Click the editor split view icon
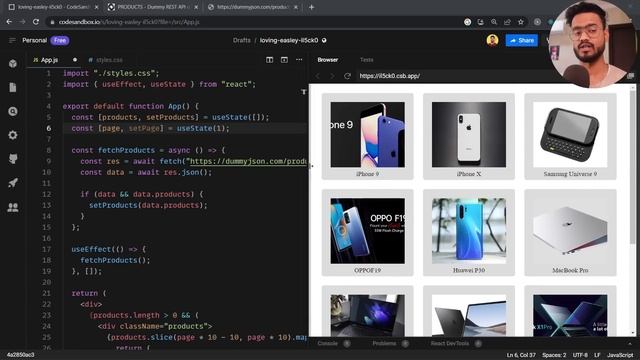Image resolution: width=640 pixels, height=360 pixels. point(269,60)
